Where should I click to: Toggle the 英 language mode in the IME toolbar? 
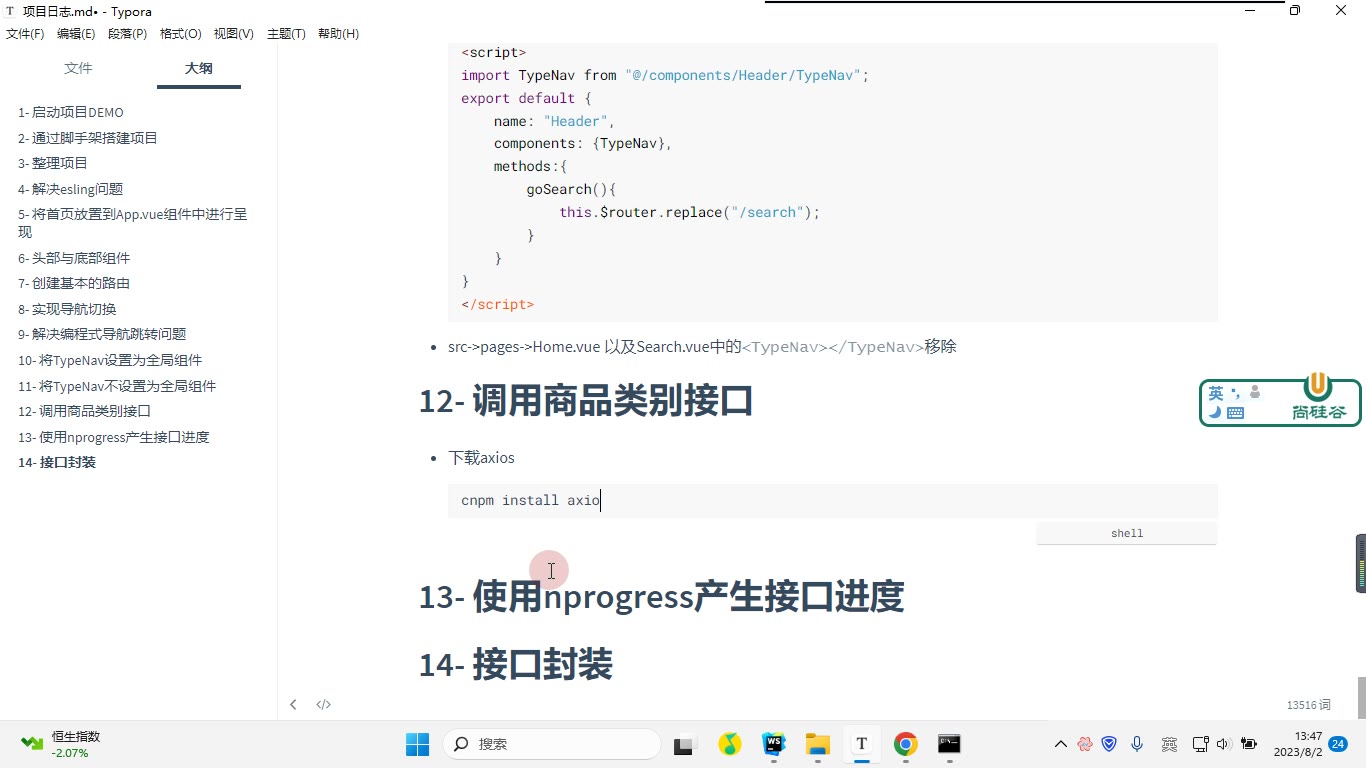pyautogui.click(x=1216, y=393)
